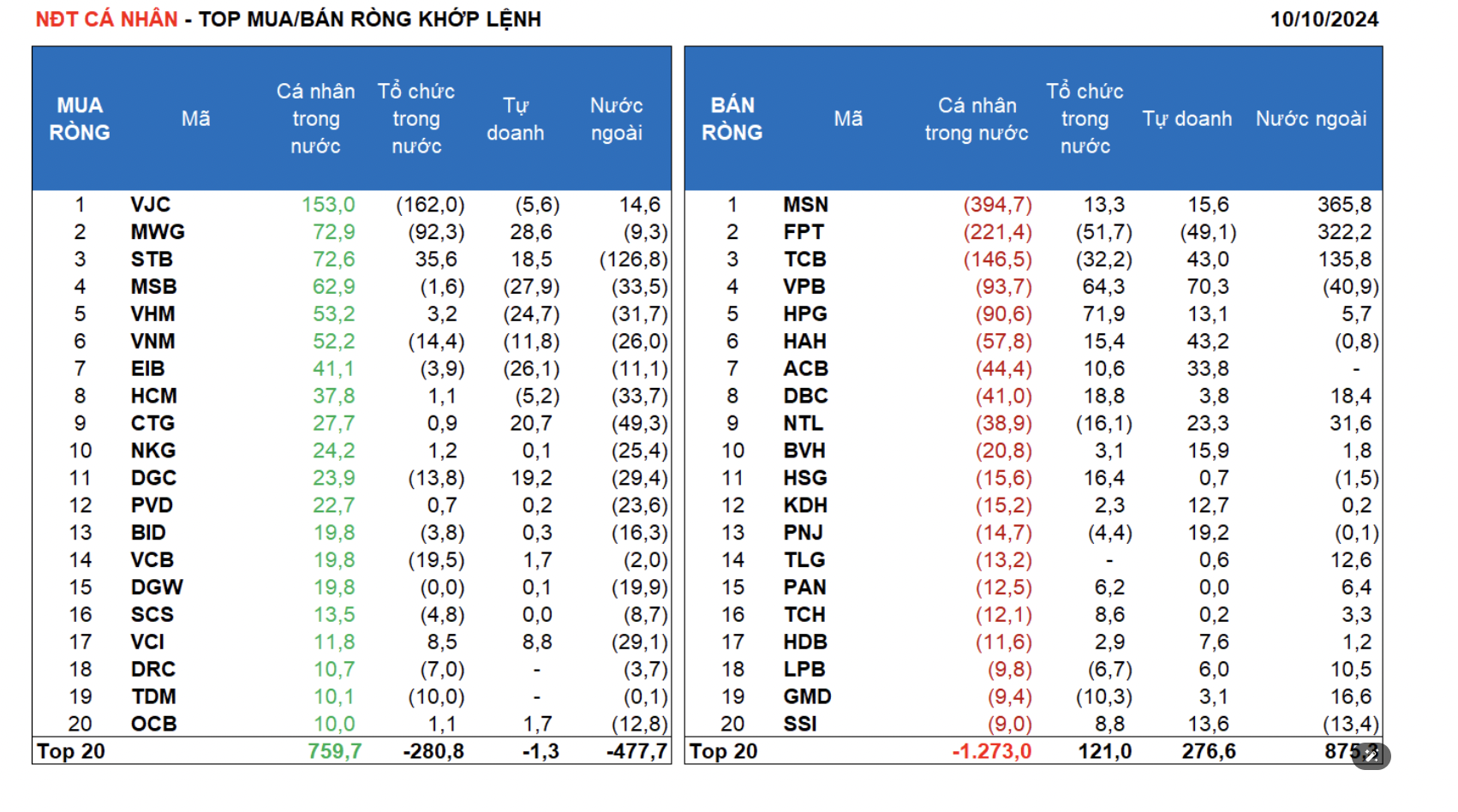Click VJC's value 153,0
The image size is (1458, 812).
(x=328, y=205)
